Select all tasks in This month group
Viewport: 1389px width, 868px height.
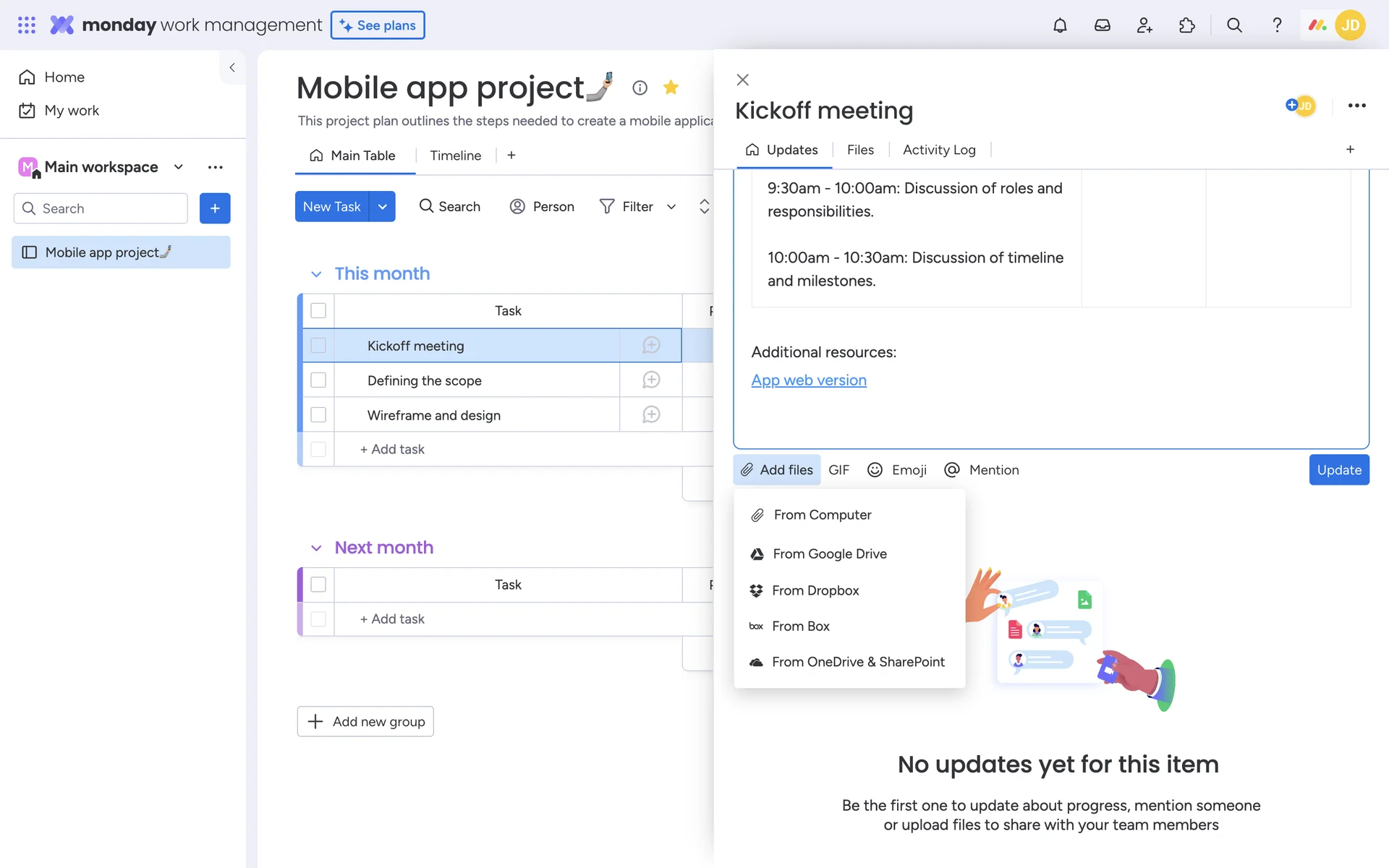click(318, 310)
